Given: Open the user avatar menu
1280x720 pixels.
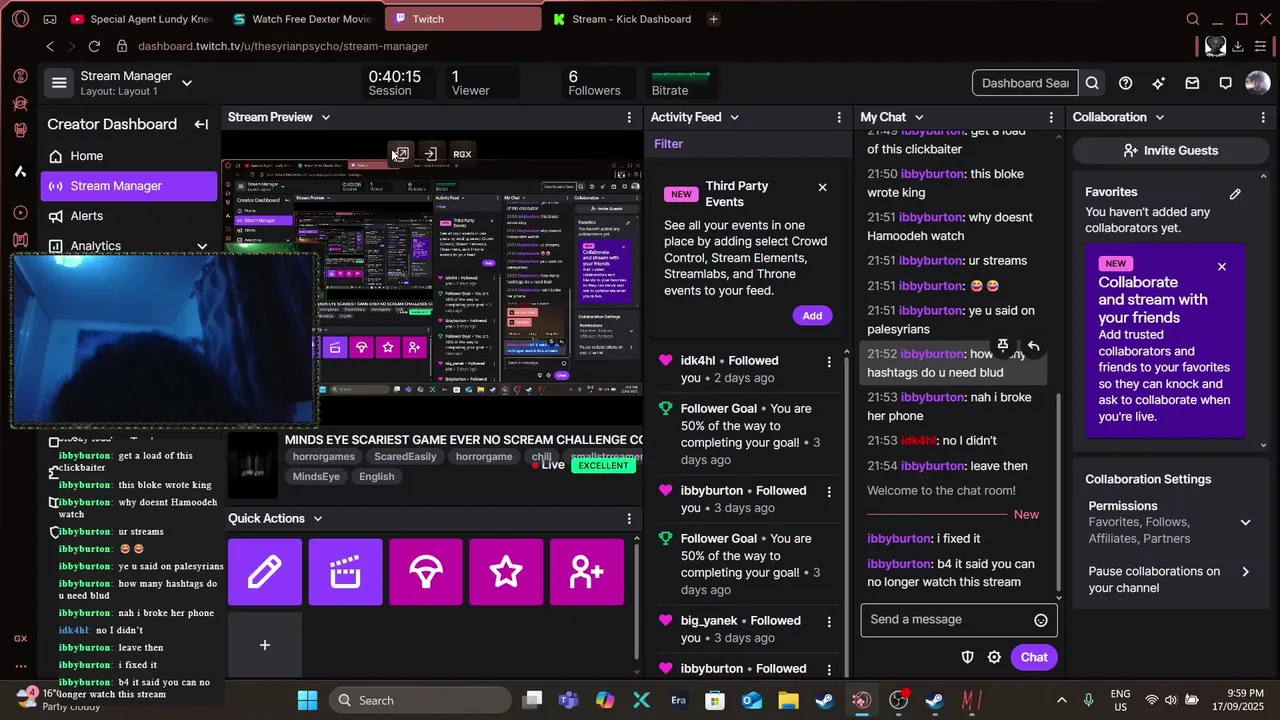Looking at the screenshot, I should (1257, 83).
